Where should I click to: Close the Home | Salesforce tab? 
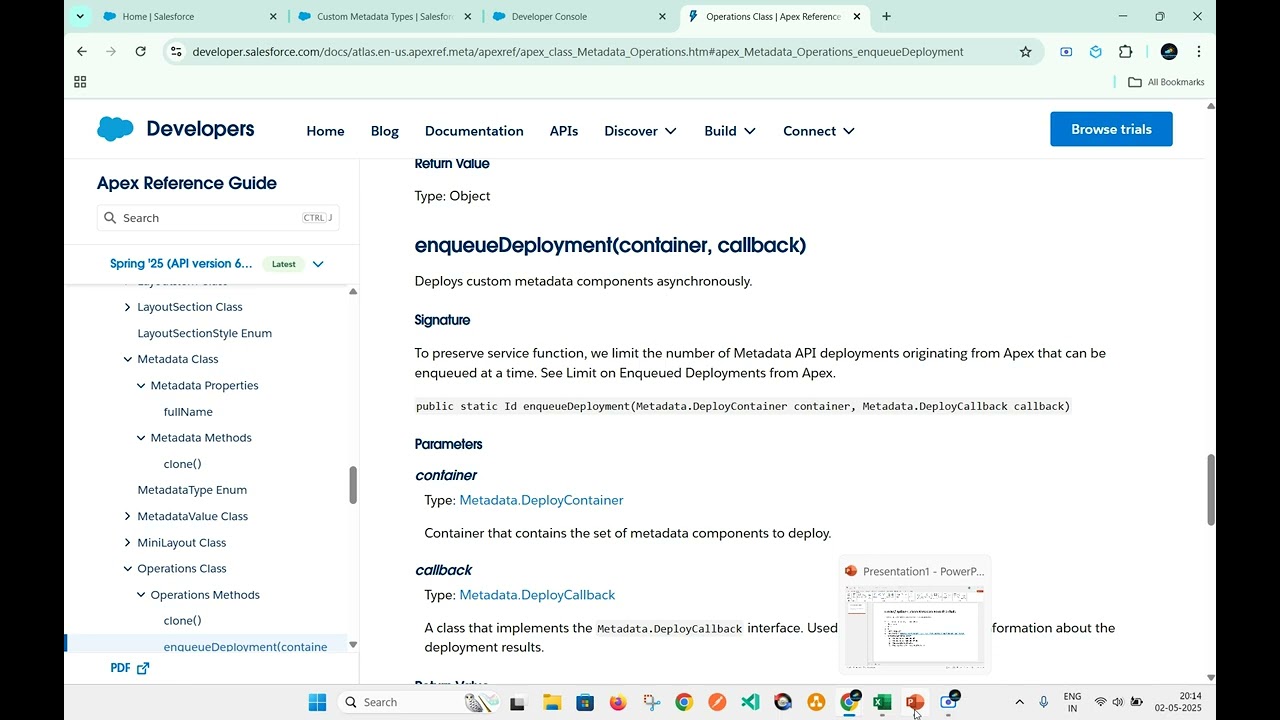pos(274,16)
